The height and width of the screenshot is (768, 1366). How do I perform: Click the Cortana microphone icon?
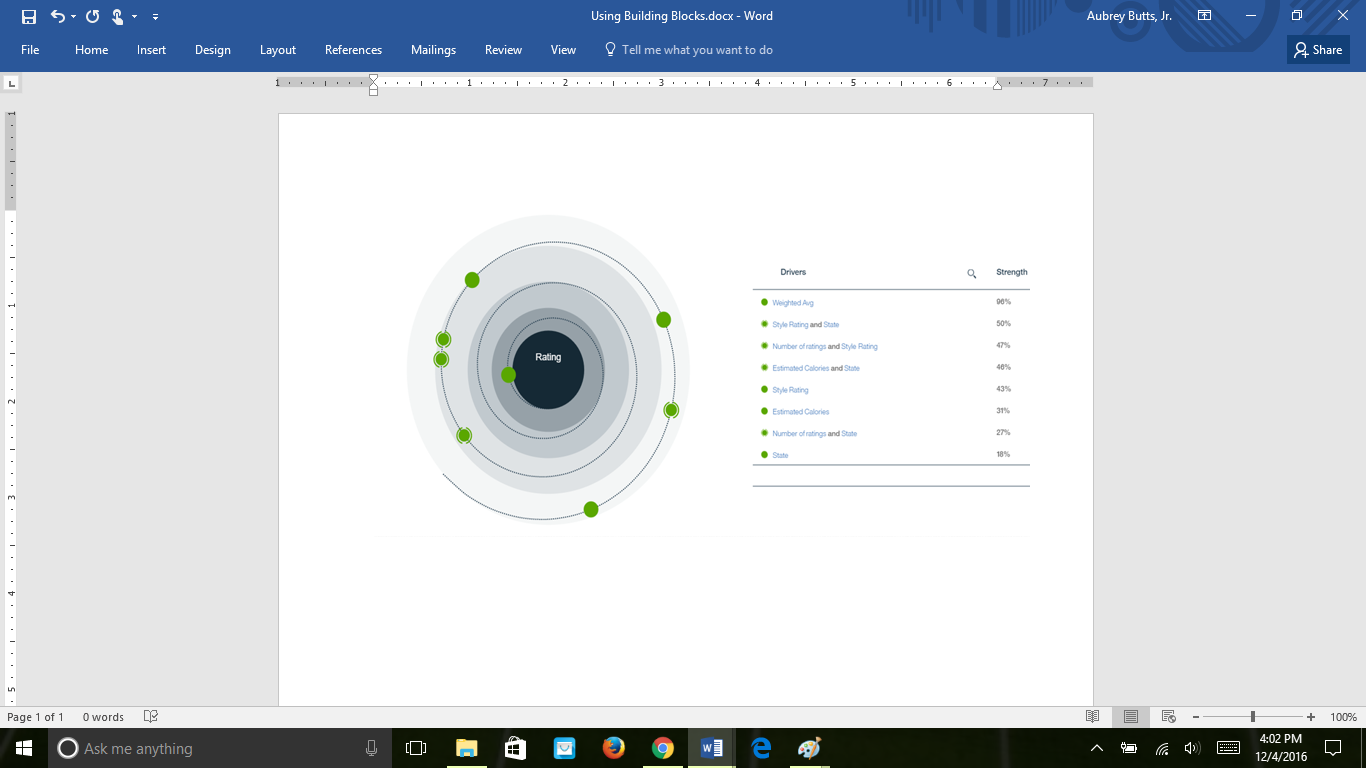(x=371, y=748)
